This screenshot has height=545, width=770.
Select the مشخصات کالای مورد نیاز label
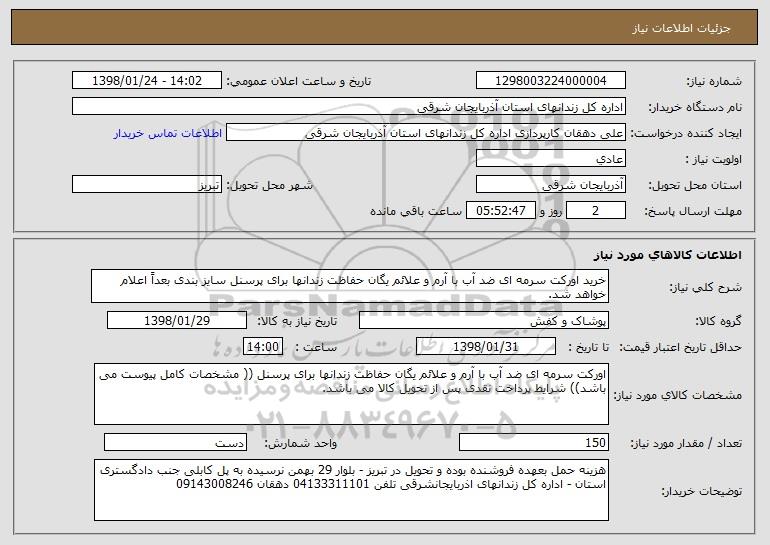(x=678, y=395)
